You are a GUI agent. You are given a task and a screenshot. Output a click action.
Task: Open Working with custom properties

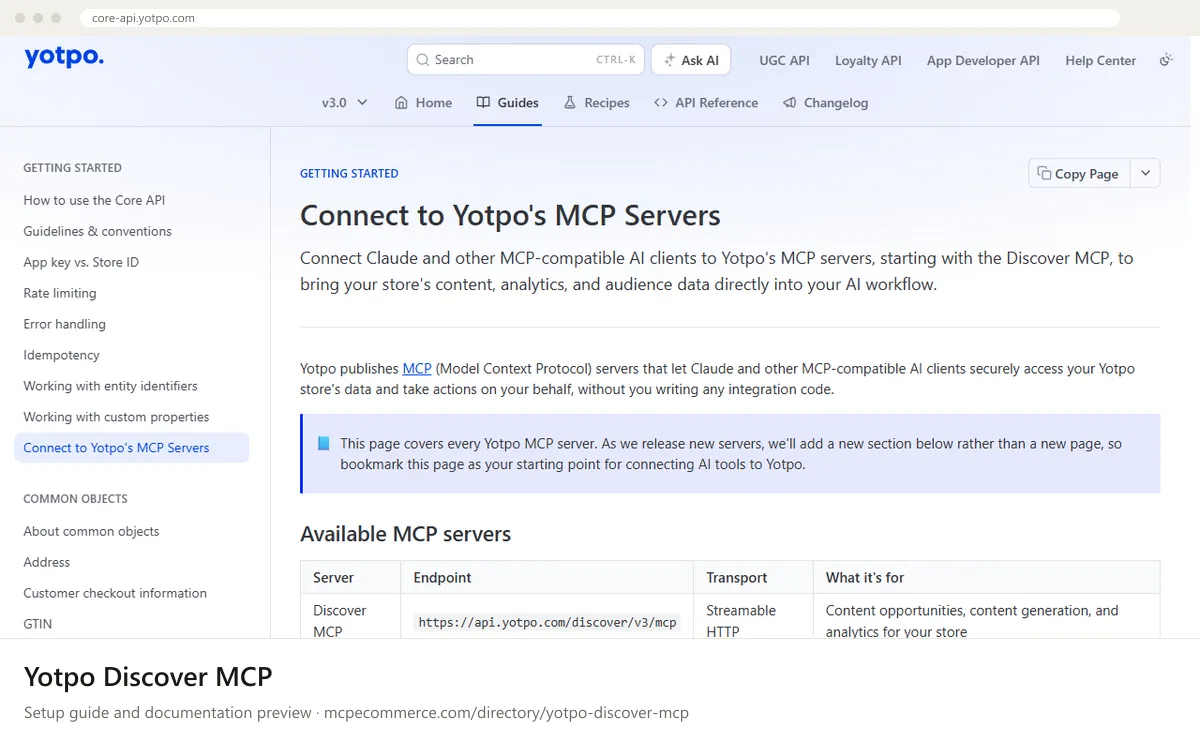(116, 417)
